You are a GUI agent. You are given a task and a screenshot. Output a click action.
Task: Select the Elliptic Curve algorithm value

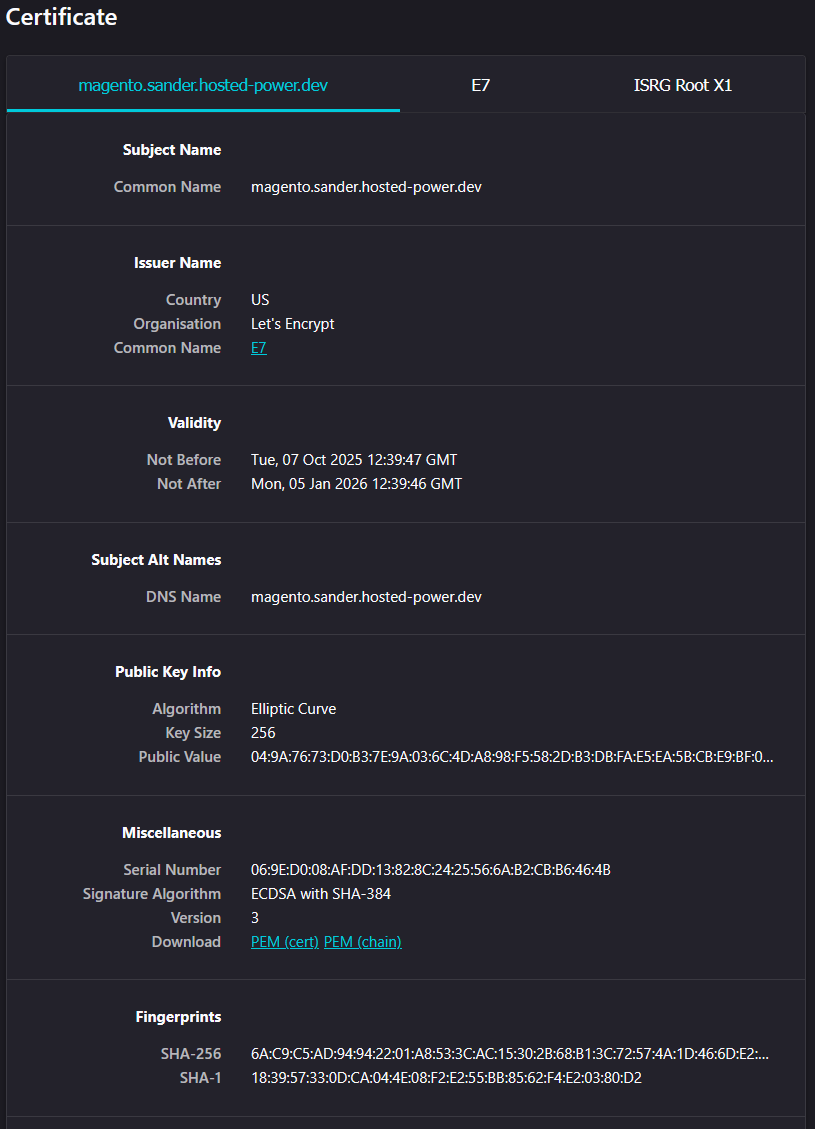tap(293, 708)
